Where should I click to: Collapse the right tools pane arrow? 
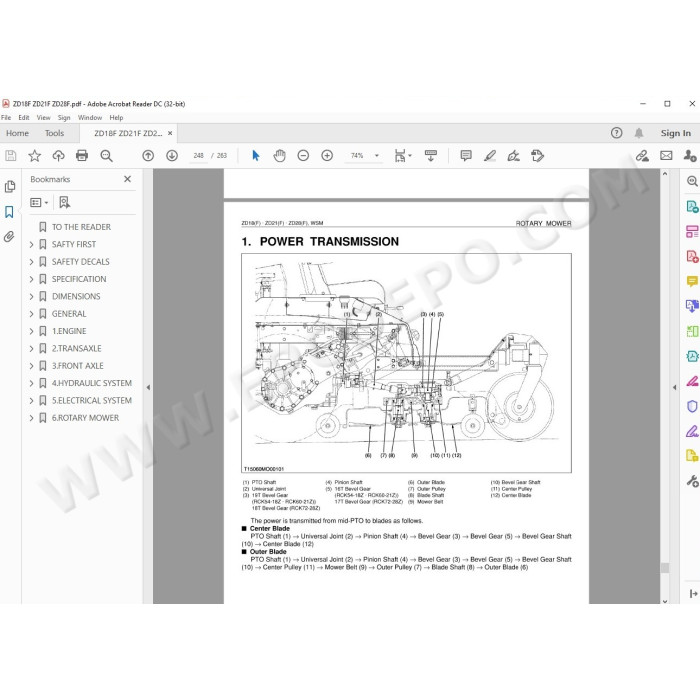click(x=675, y=388)
